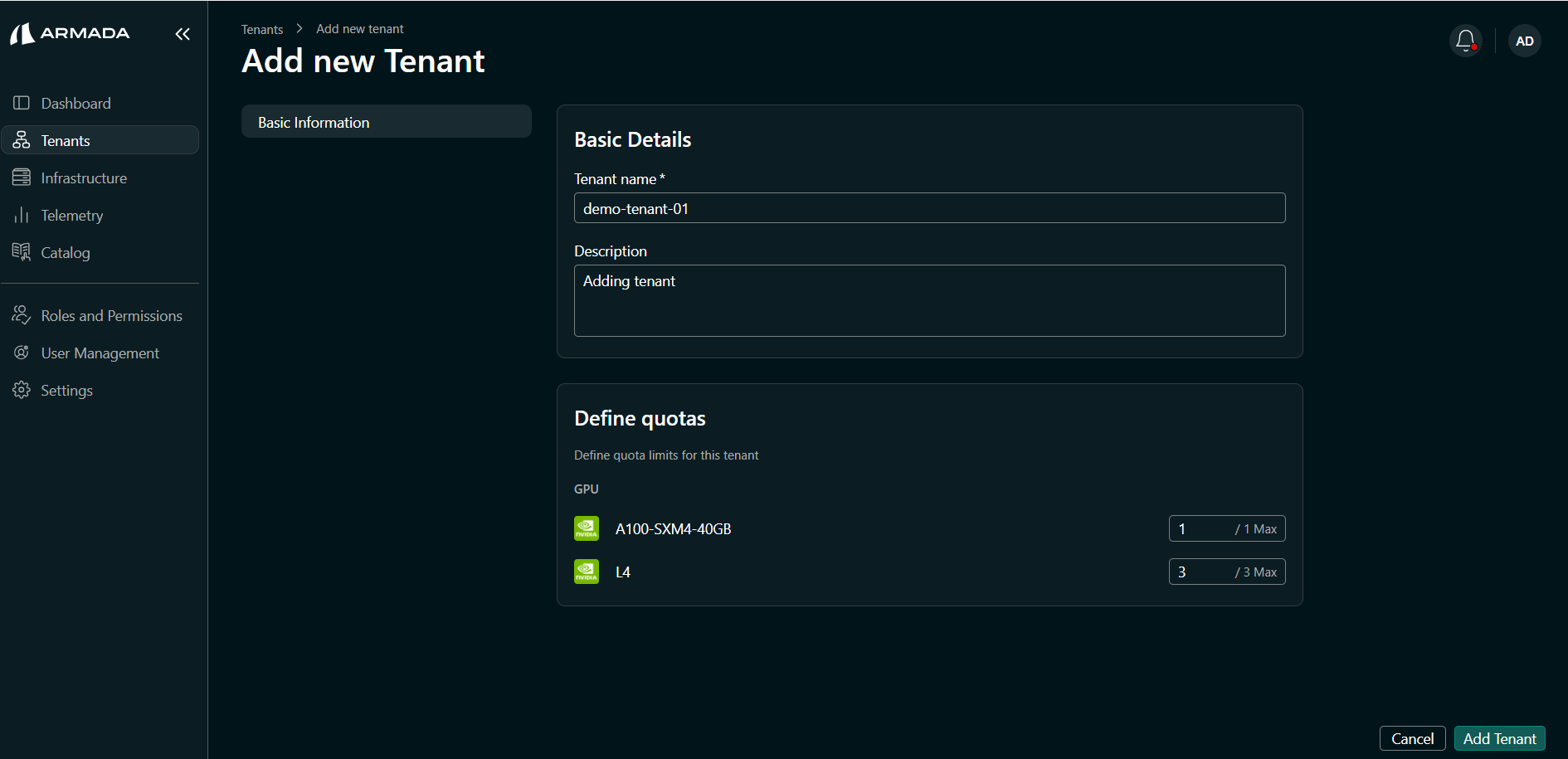Click the Tenant name input field
Viewport: 1568px width, 759px height.
pyautogui.click(x=929, y=208)
